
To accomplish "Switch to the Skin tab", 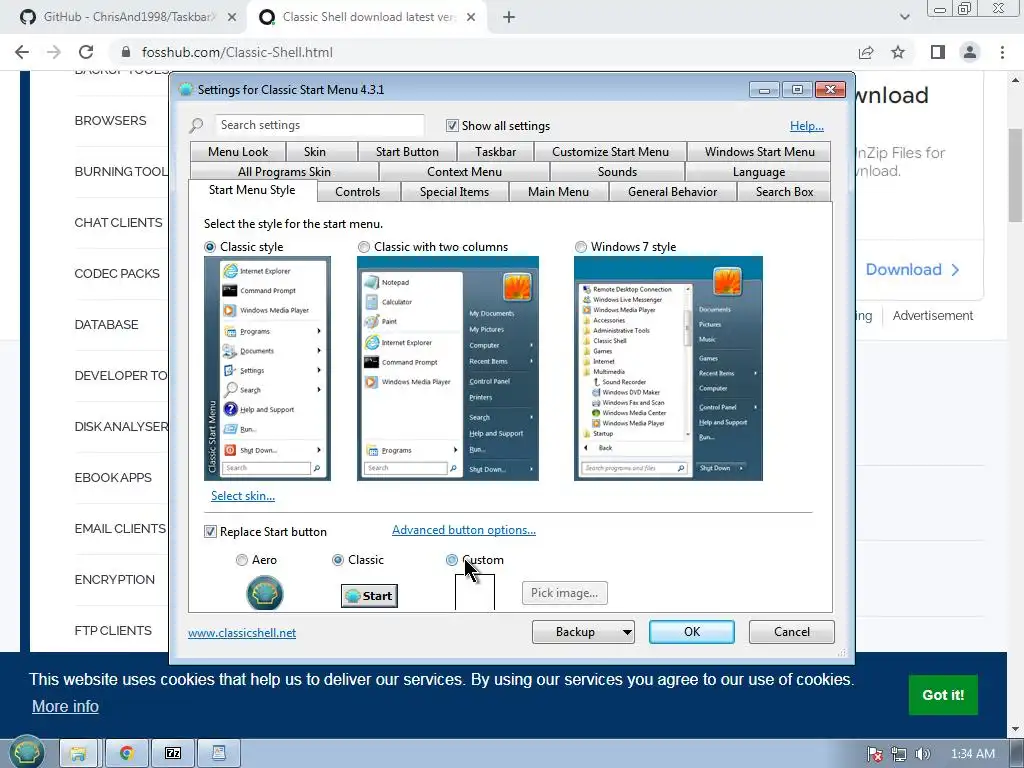I will point(315,152).
